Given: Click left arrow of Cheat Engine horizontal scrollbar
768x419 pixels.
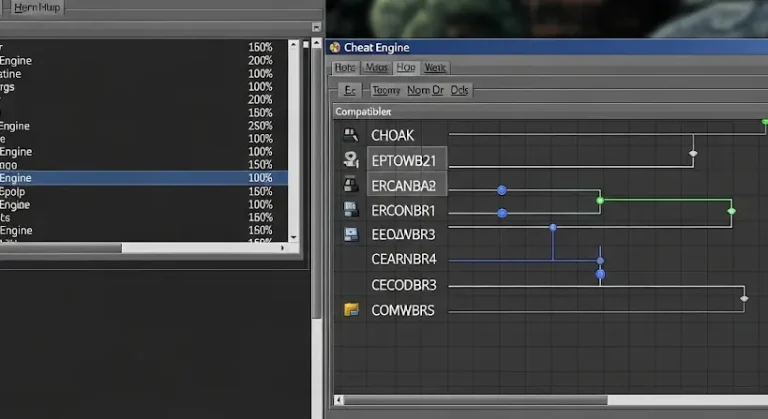Looking at the screenshot, I should 338,400.
